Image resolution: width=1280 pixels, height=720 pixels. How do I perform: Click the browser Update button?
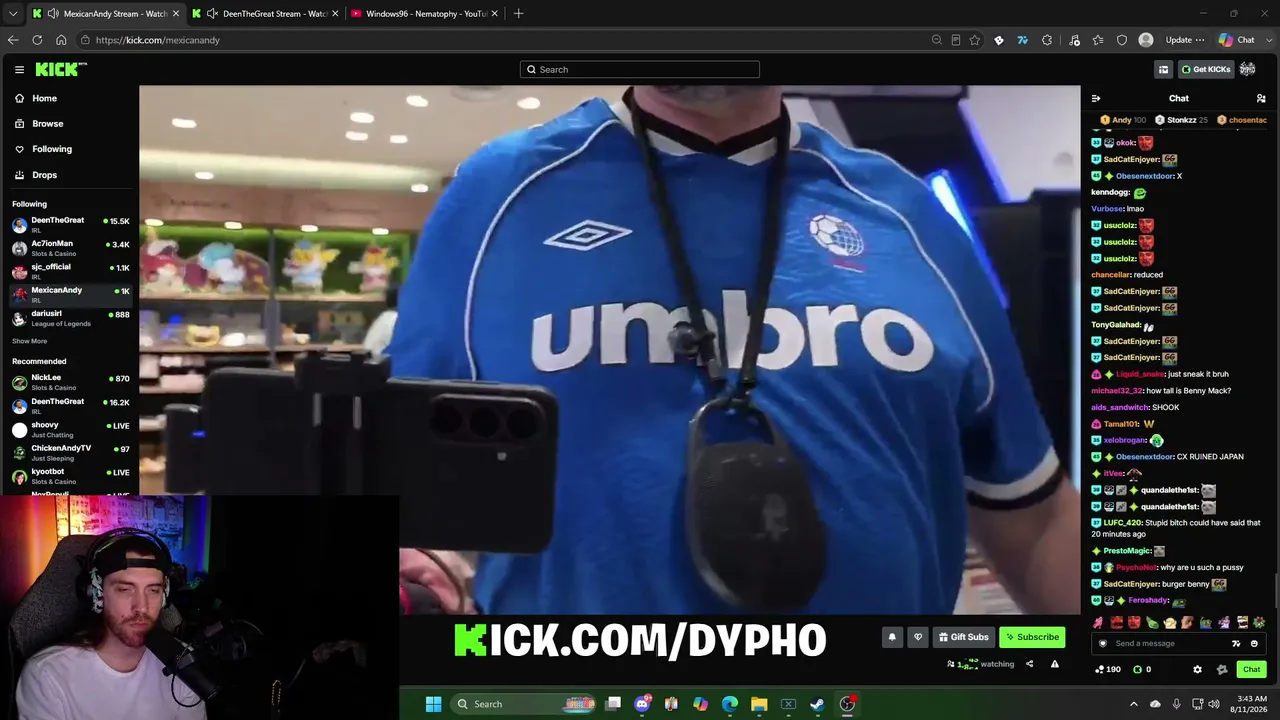(1185, 40)
